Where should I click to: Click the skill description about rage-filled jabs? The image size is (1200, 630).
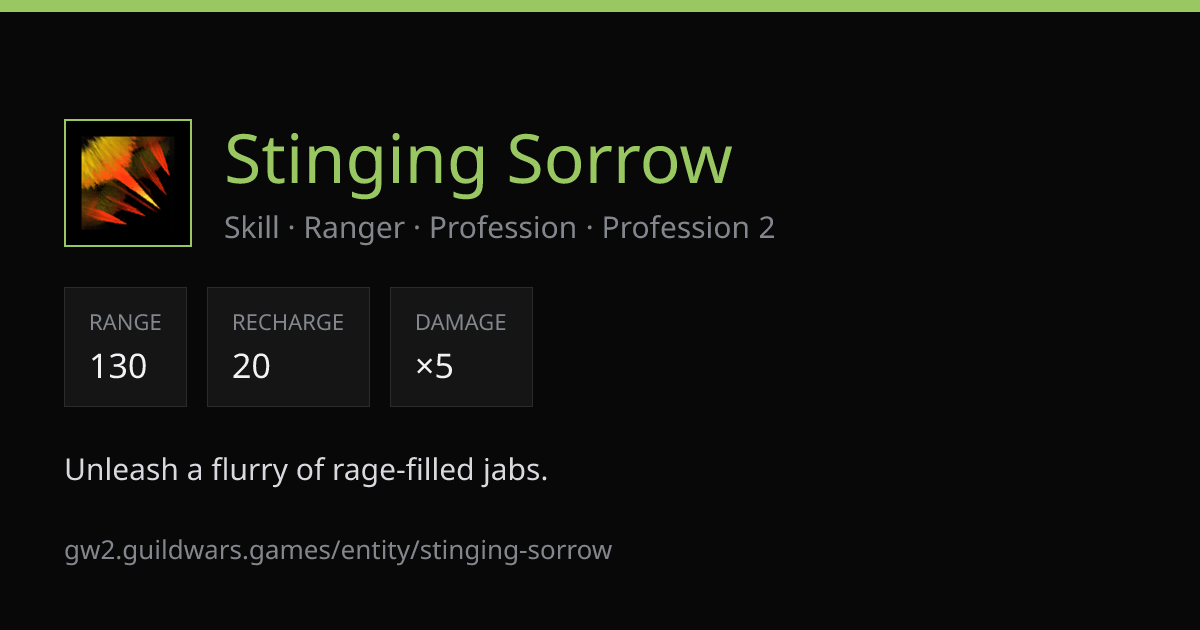point(306,470)
